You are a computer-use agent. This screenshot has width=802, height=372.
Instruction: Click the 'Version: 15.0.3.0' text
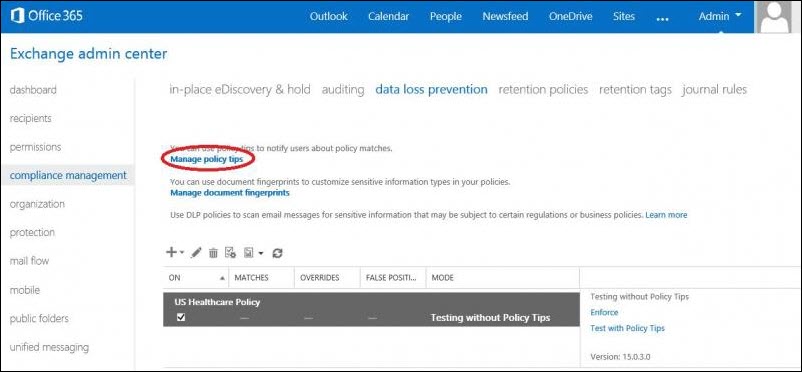[620, 357]
